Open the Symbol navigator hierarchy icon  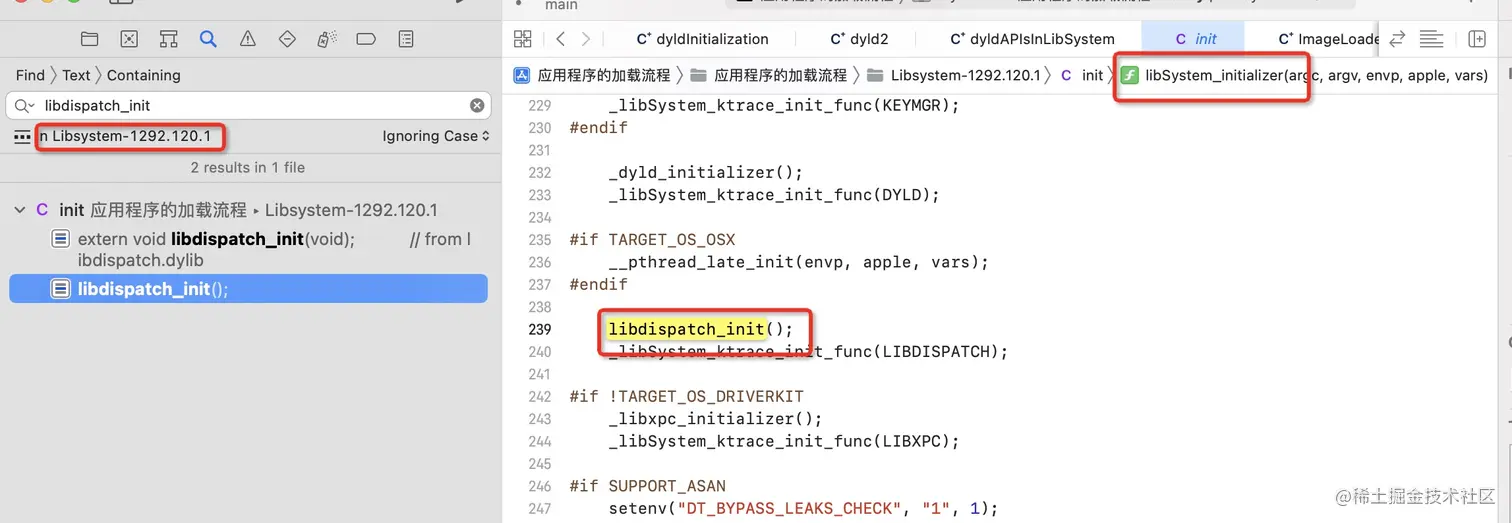pyautogui.click(x=168, y=39)
